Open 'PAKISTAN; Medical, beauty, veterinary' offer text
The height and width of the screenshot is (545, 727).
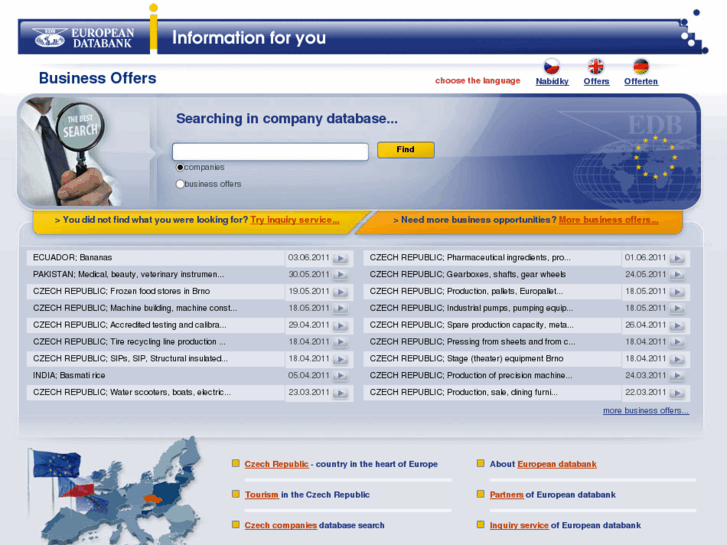(x=128, y=275)
